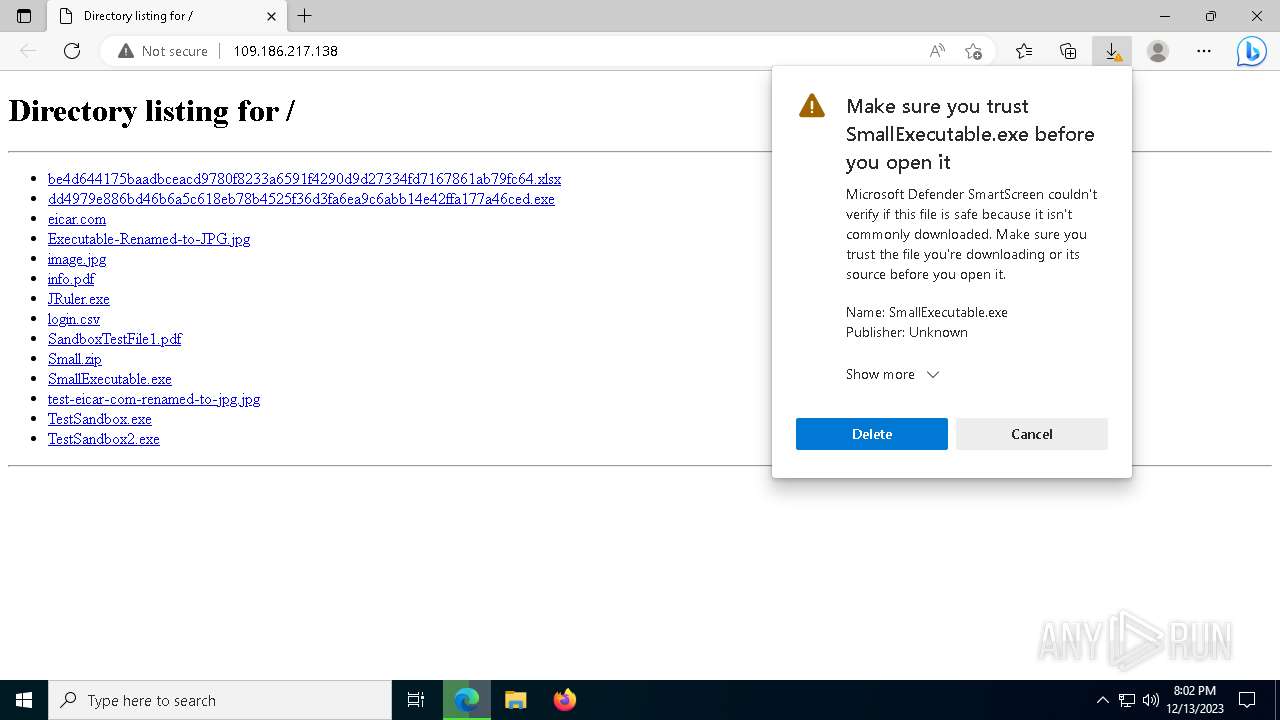Open the tab actions menu icon
Viewport: 1280px width, 720px height.
pos(24,16)
